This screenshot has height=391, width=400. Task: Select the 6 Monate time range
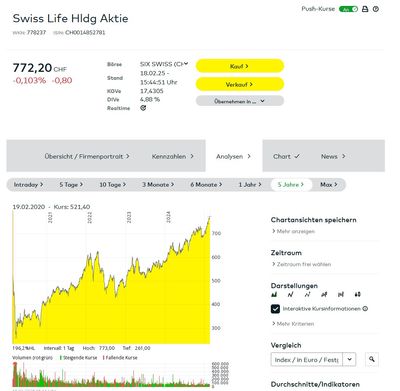click(206, 184)
